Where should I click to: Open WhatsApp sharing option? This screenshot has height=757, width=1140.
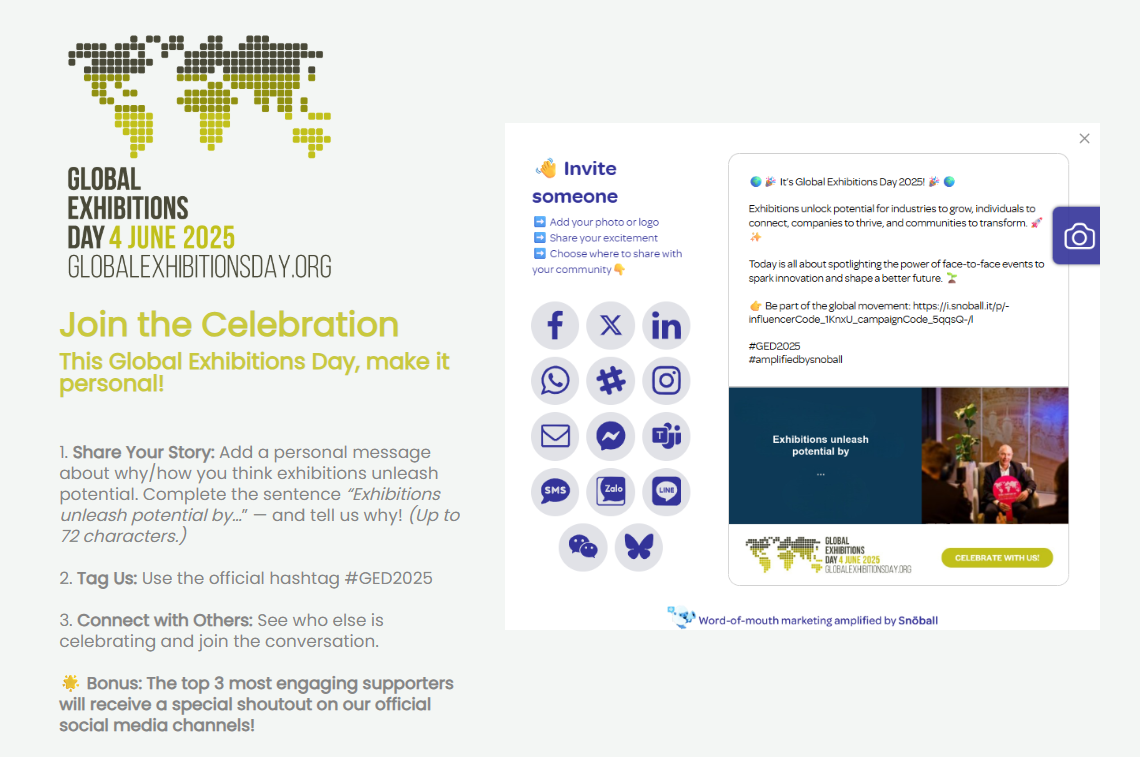coord(555,381)
